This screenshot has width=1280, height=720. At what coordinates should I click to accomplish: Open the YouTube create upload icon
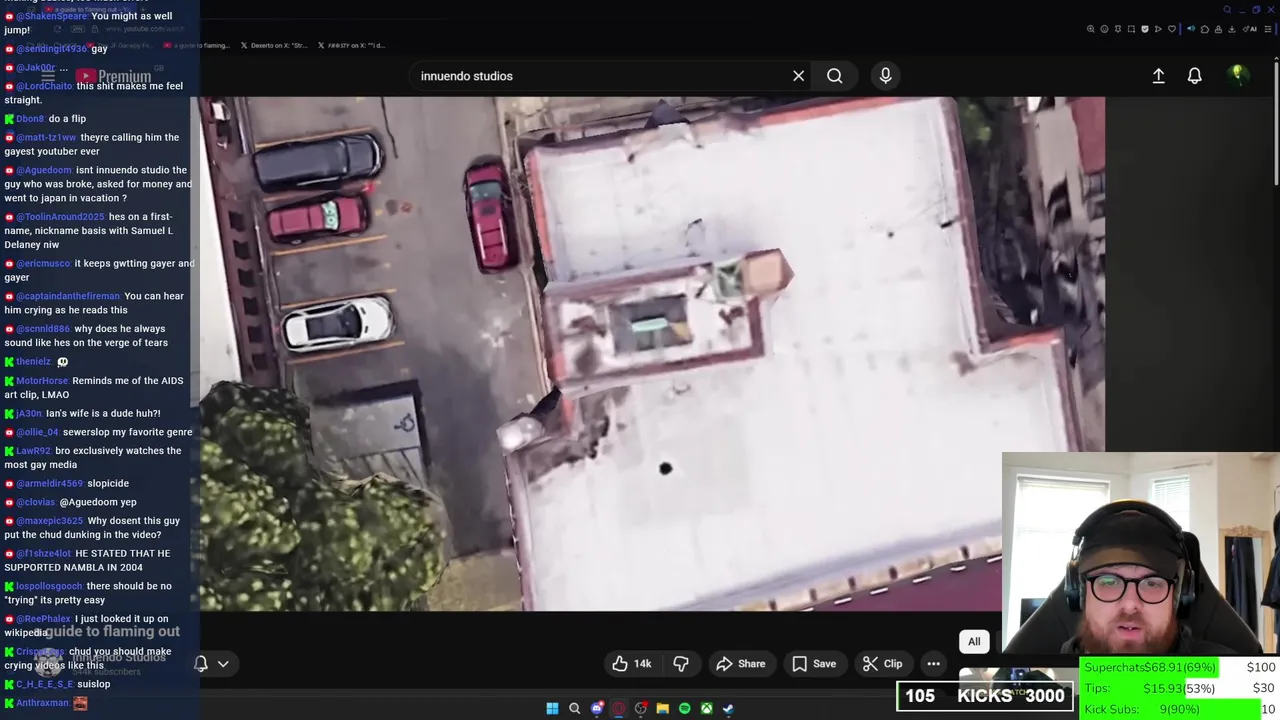pos(1158,76)
